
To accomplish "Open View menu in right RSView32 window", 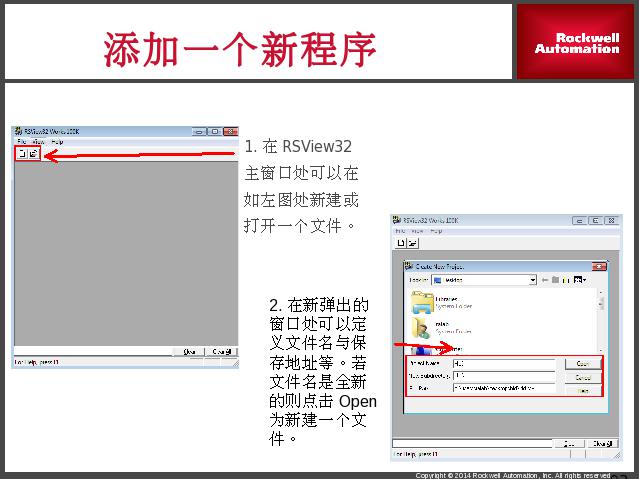I will click(x=417, y=231).
